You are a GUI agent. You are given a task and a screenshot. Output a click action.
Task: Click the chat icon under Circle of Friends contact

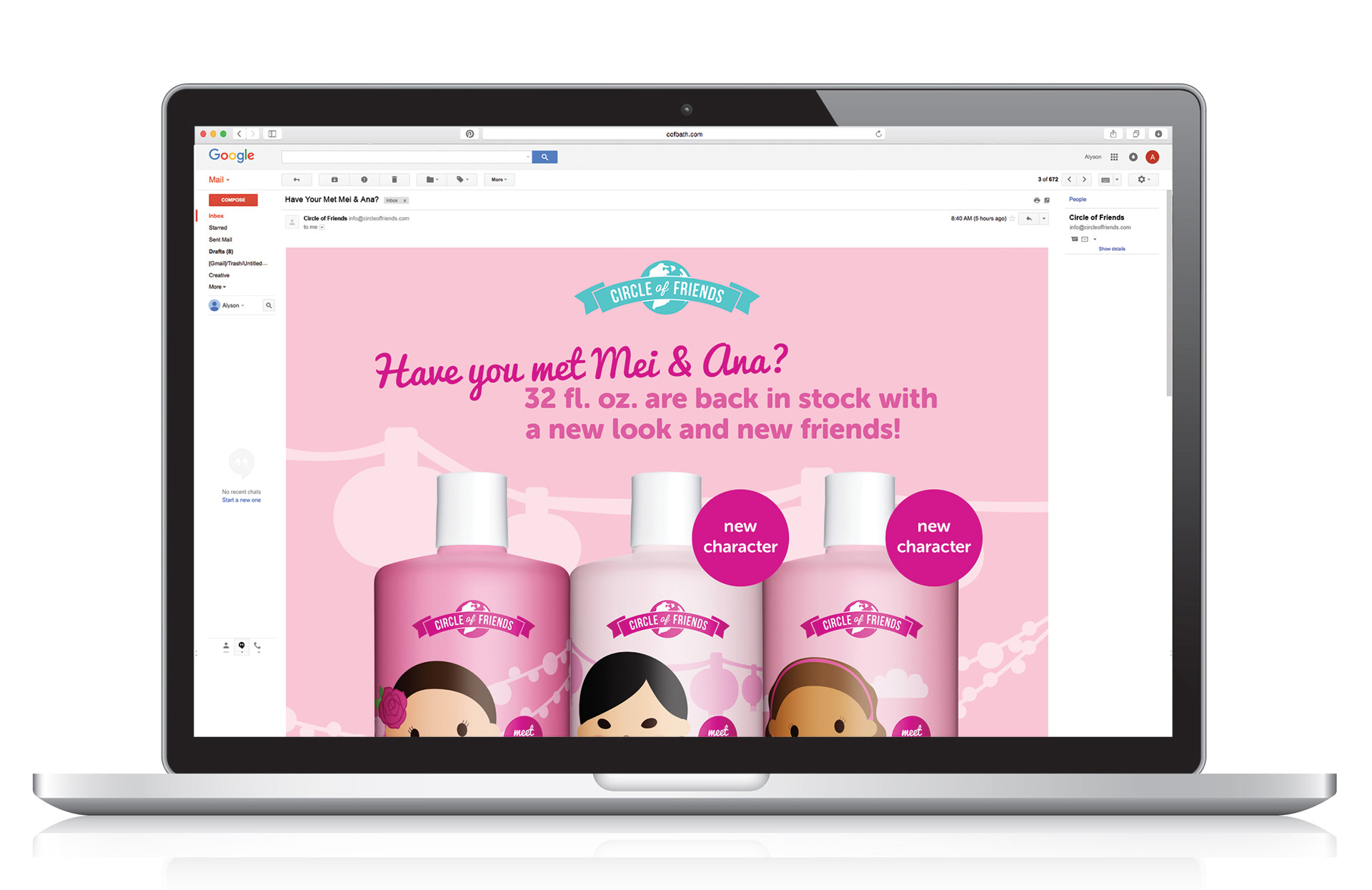click(1074, 239)
